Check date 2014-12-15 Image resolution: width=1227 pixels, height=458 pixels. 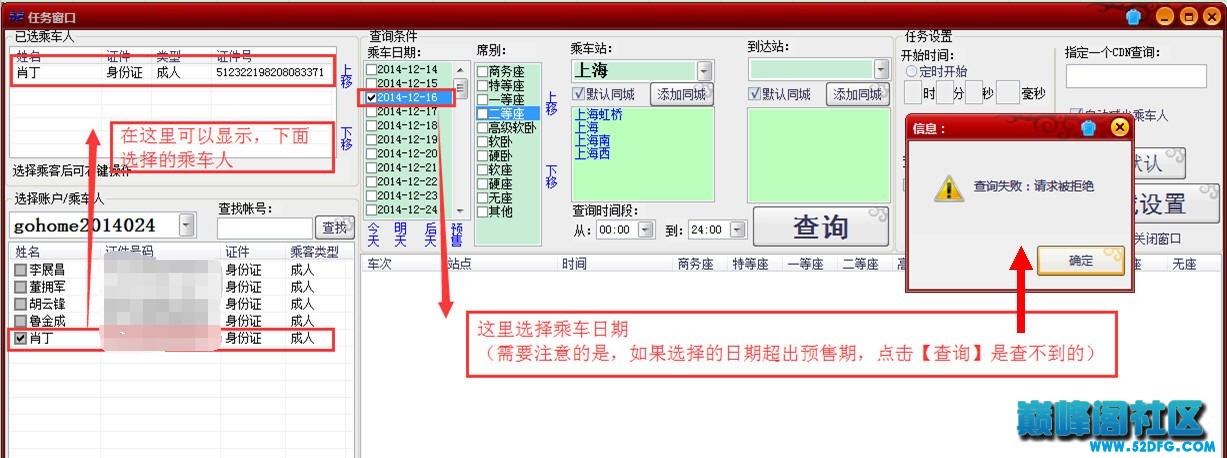[372, 84]
